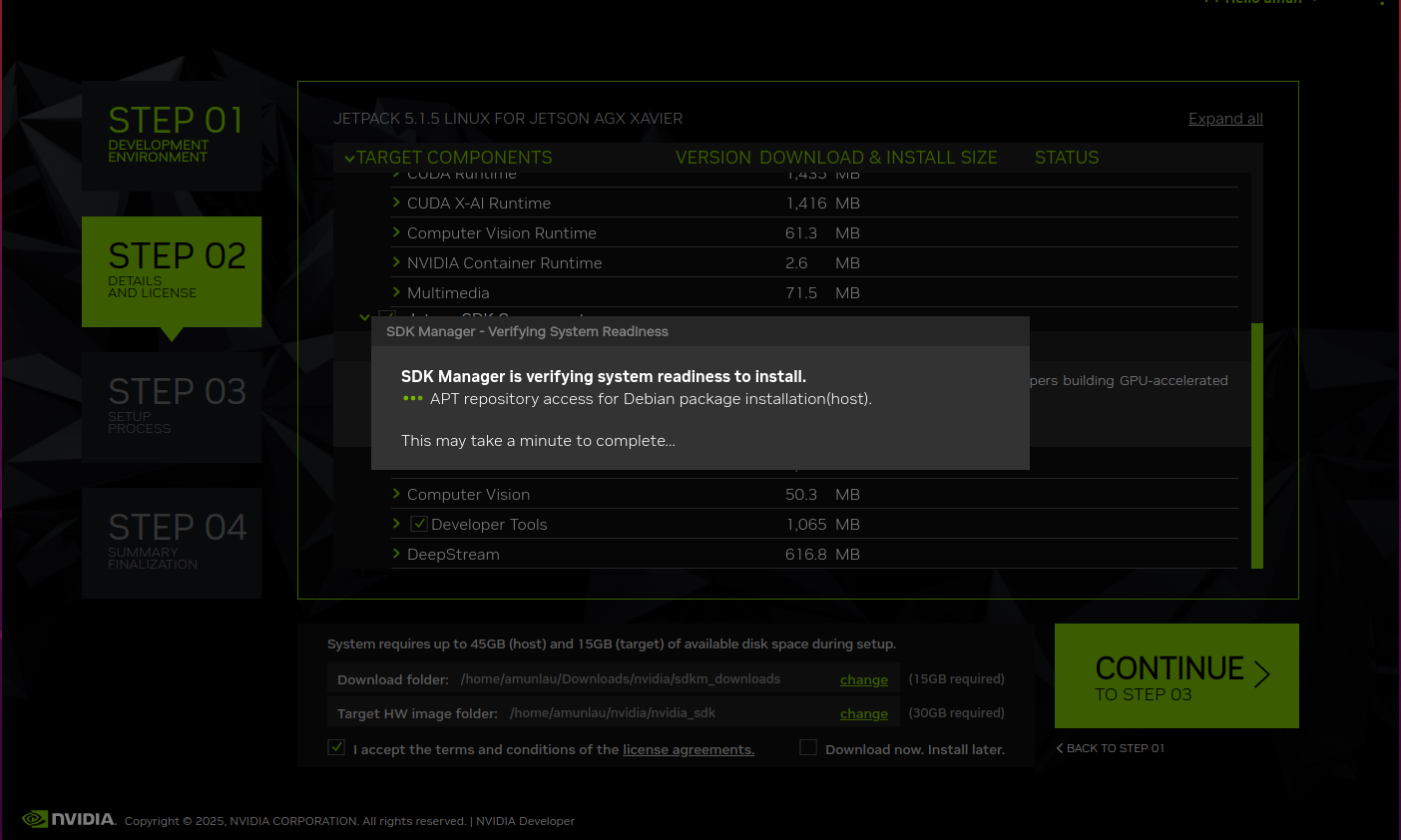Click the JetPack 5.1.5 Linux heading
The width and height of the screenshot is (1401, 840).
(x=508, y=119)
